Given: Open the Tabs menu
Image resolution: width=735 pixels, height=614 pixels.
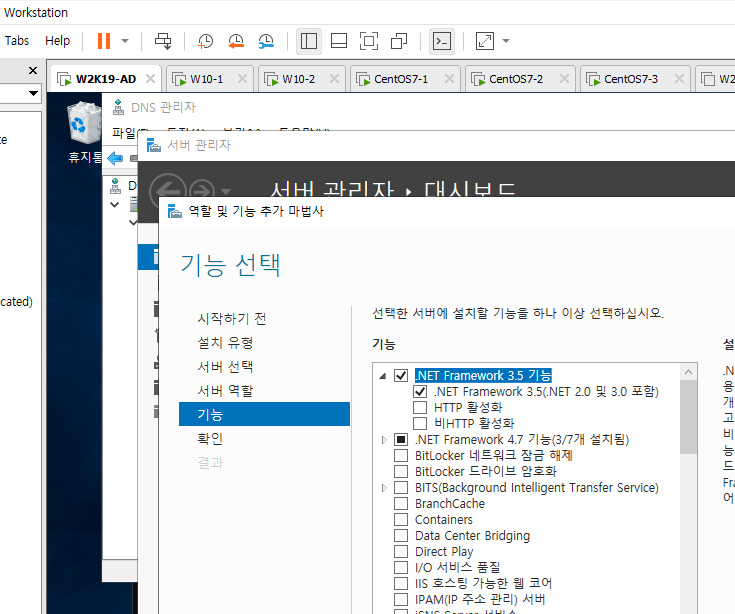Looking at the screenshot, I should 17,41.
